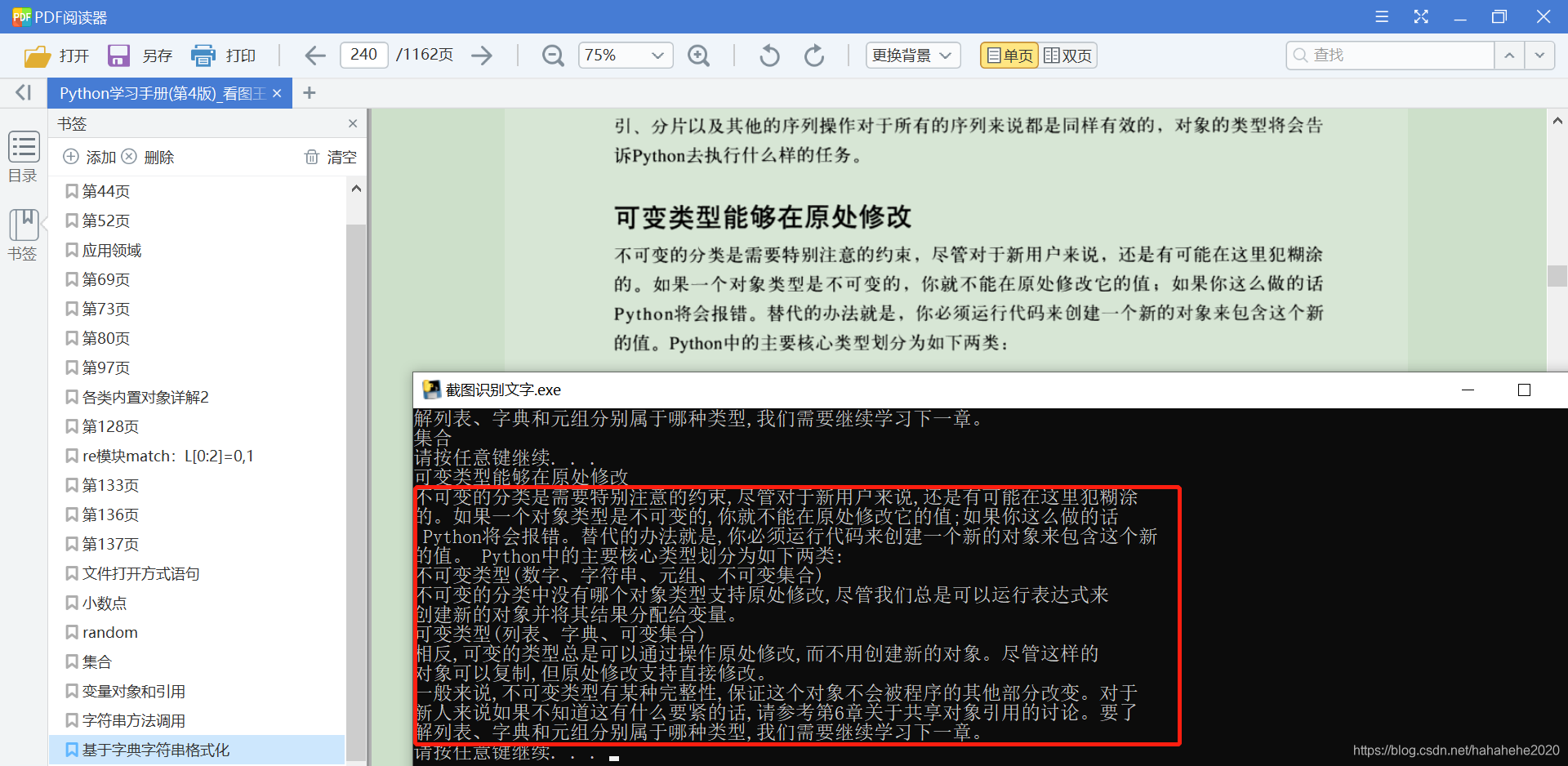Rotate page clockwise
The height and width of the screenshot is (766, 1568).
tap(814, 56)
